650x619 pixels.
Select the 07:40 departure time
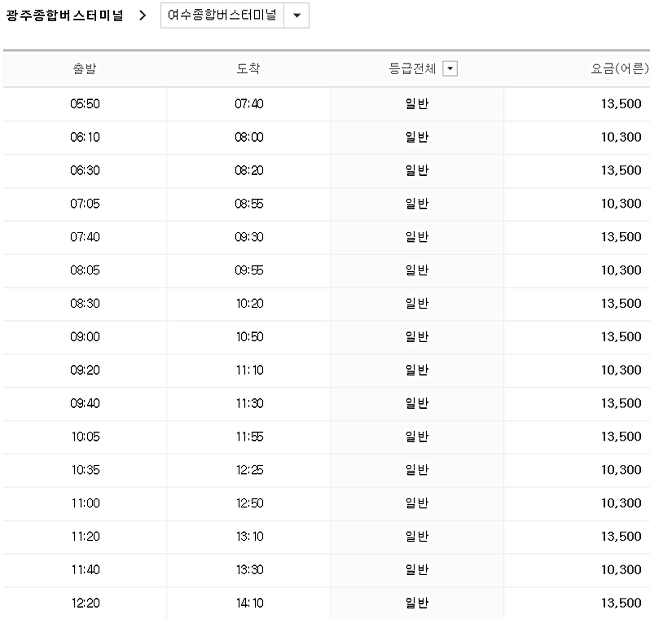[85, 237]
